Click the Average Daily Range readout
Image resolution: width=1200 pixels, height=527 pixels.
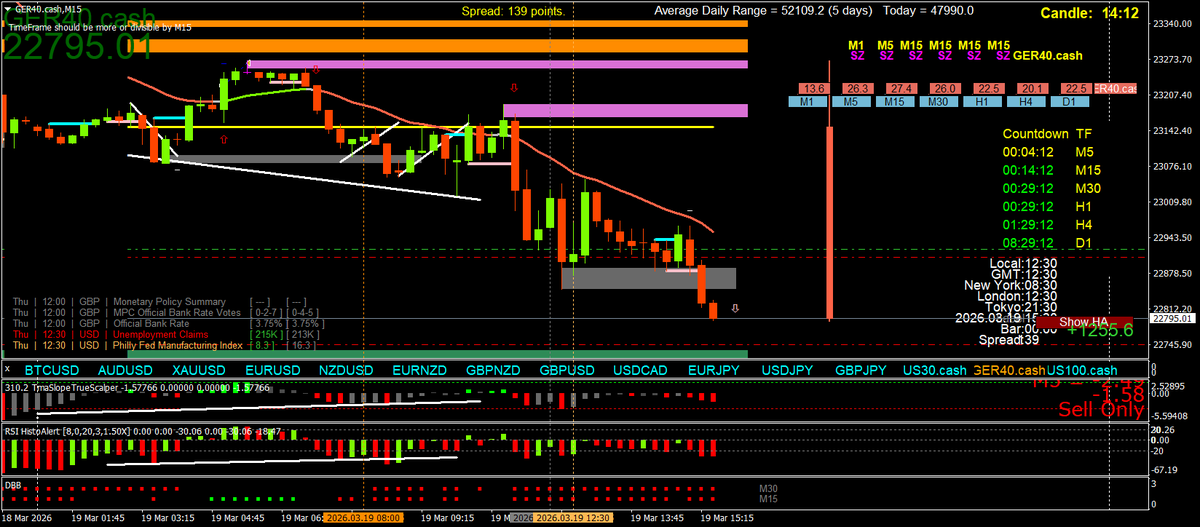(812, 11)
